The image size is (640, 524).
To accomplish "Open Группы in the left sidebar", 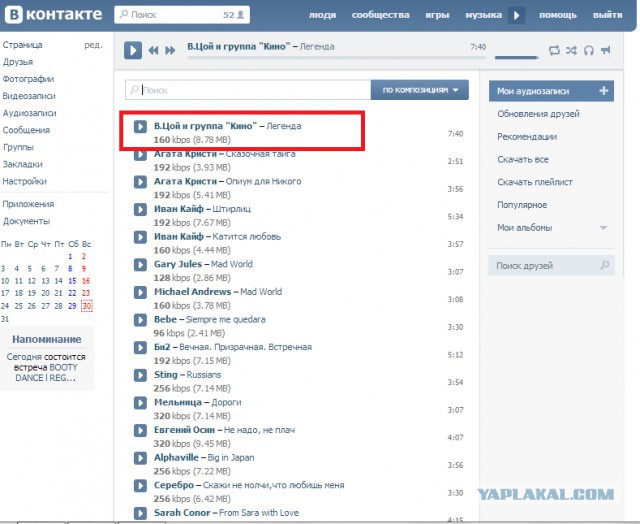I will point(18,147).
